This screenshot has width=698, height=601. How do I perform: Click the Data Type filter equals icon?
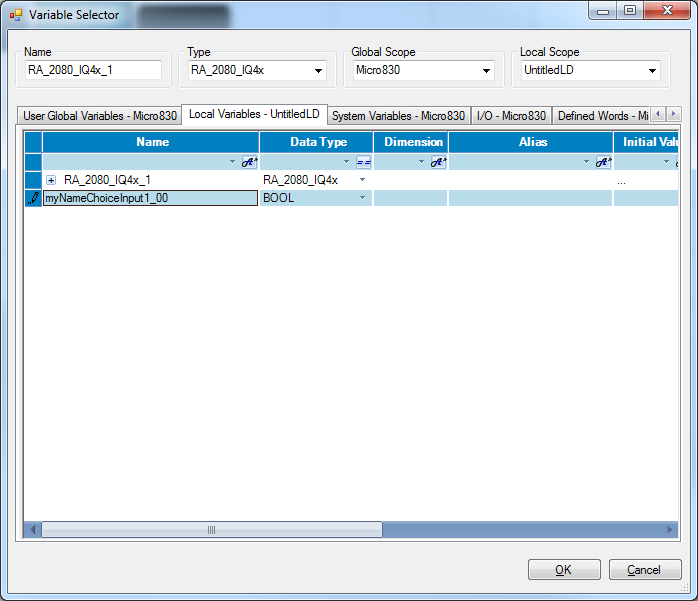tap(363, 162)
